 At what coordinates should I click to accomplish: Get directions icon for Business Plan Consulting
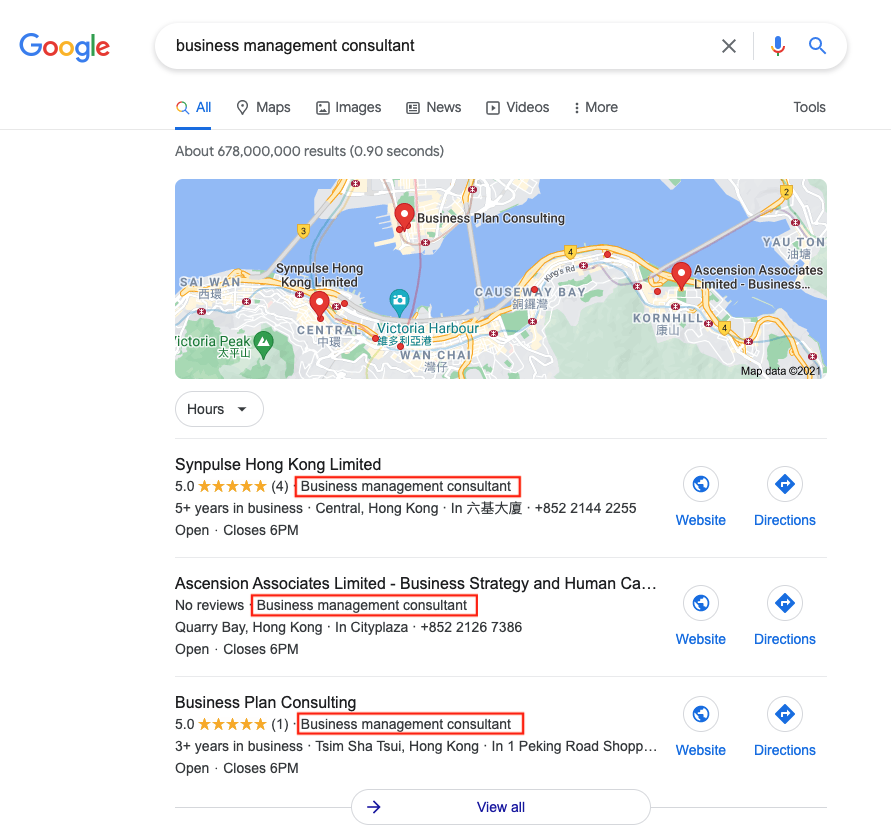pos(784,715)
